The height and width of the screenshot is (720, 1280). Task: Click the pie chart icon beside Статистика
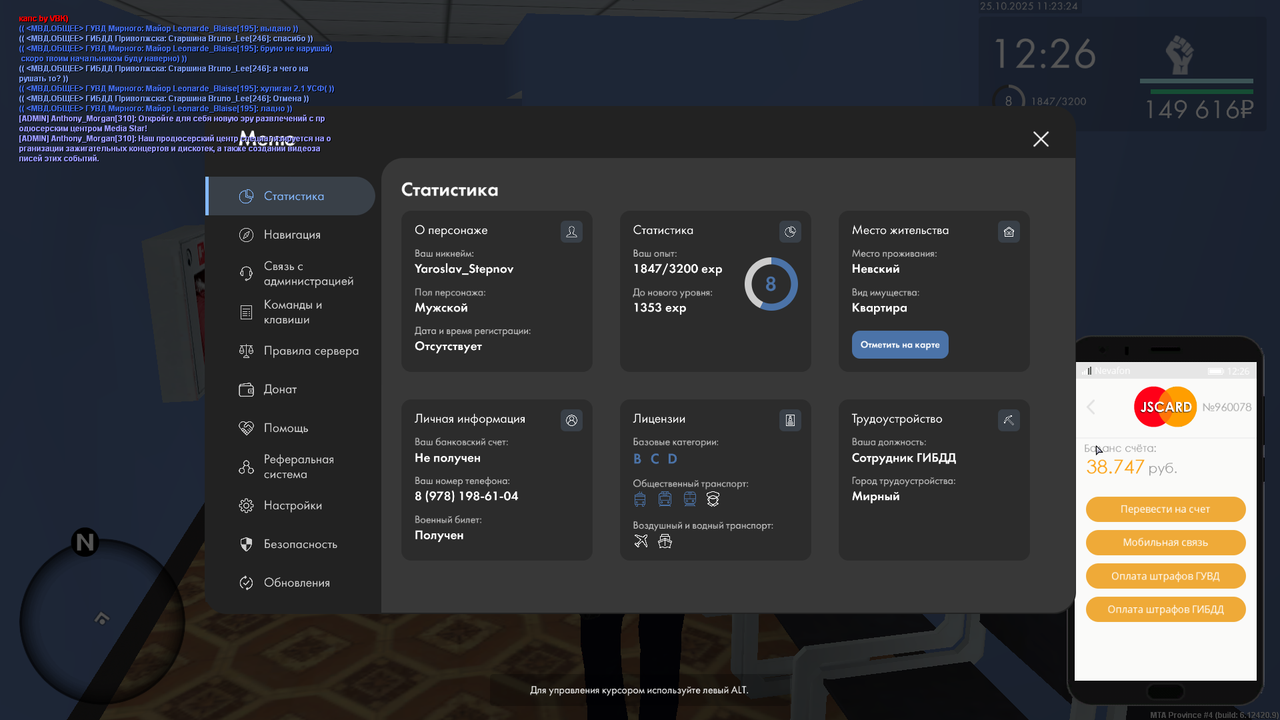pos(246,196)
